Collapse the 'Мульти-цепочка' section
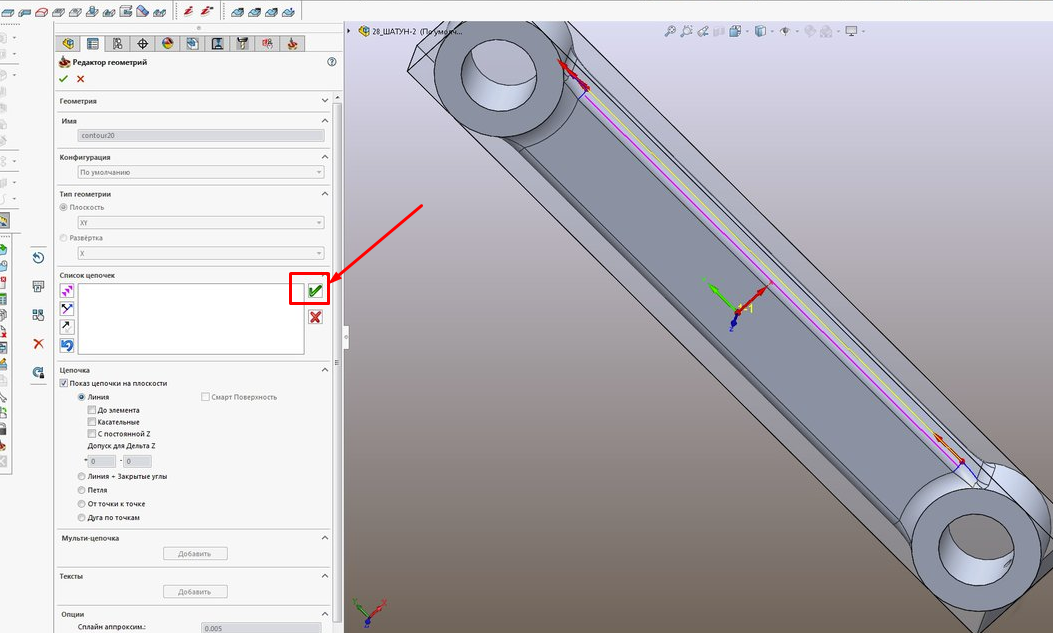Viewport: 1053px width, 633px height. tap(325, 538)
